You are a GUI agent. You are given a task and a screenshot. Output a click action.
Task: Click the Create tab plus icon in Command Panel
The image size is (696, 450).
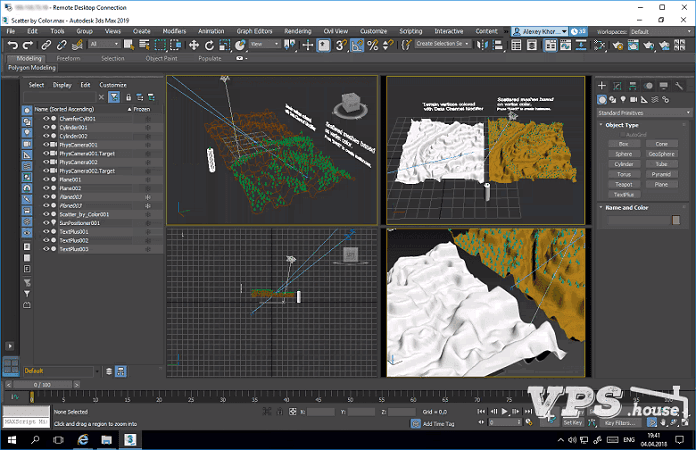pos(602,85)
